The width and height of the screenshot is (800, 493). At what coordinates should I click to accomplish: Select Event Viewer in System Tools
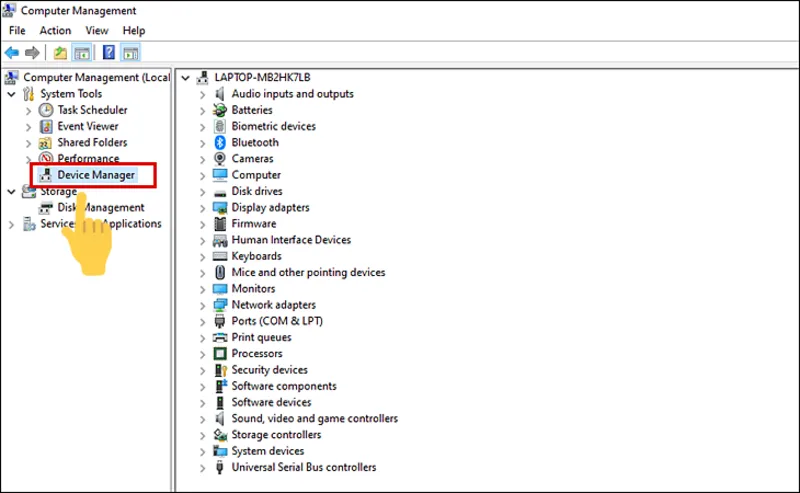88,127
